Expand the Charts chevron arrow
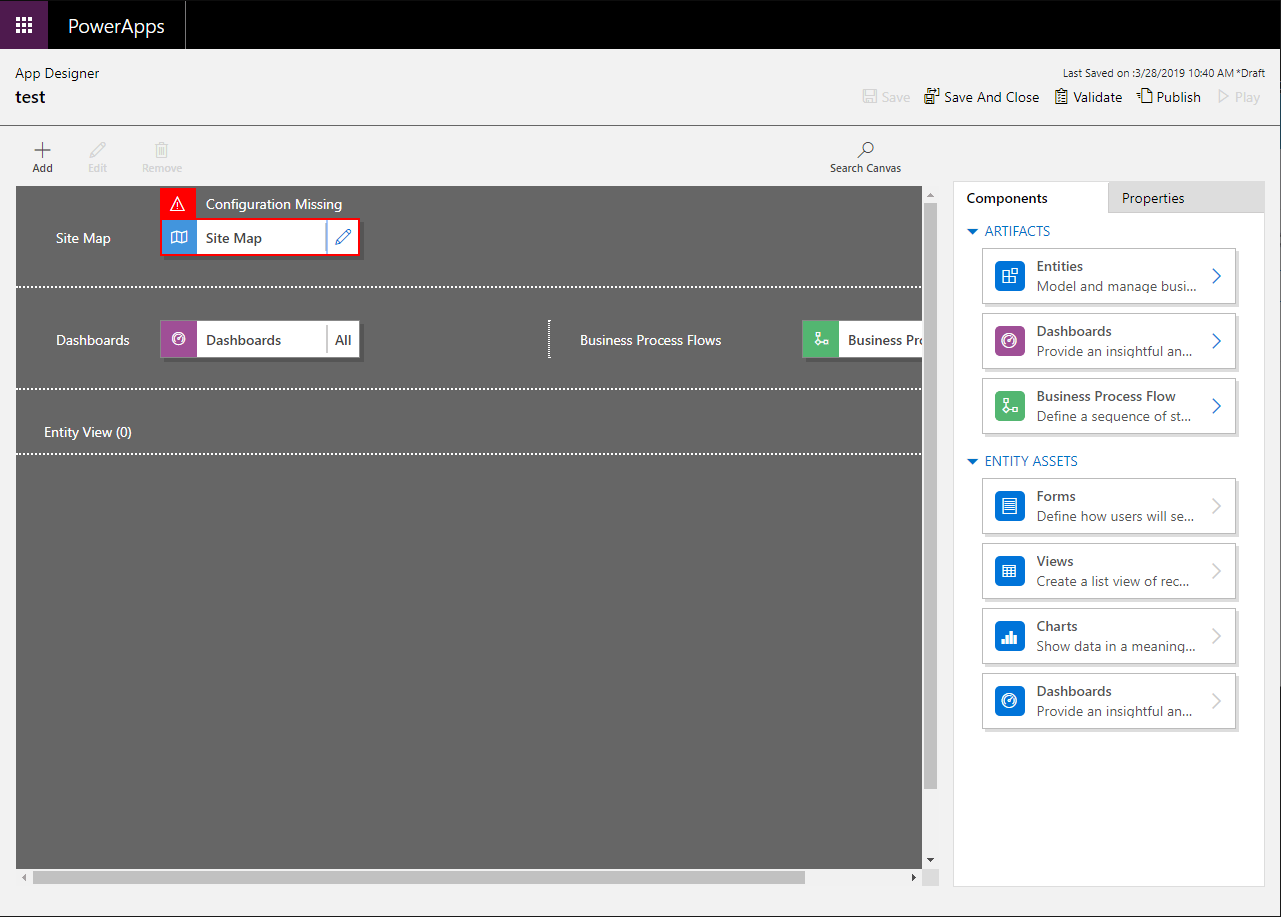1281x917 pixels. [x=1217, y=636]
